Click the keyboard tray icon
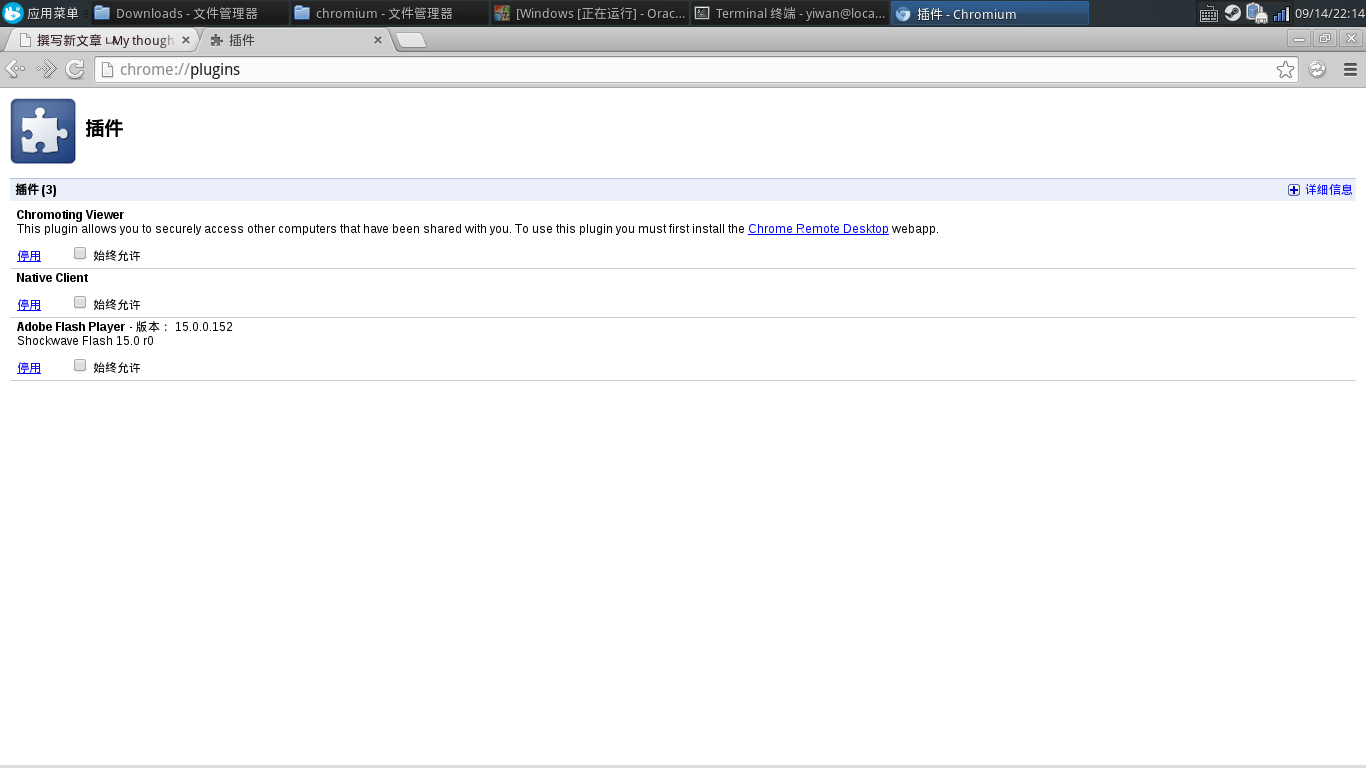1366x768 pixels. tap(1208, 14)
